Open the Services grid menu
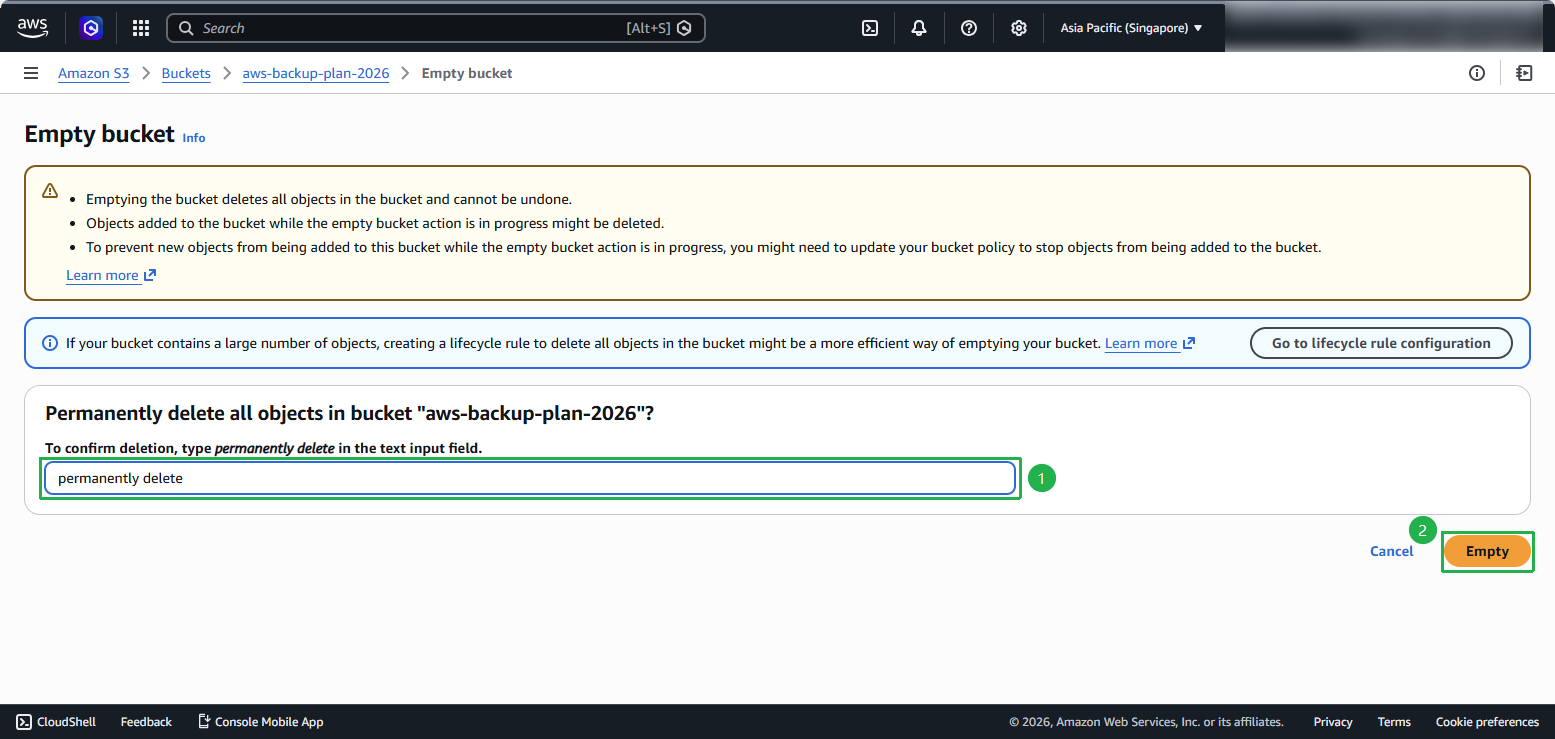The height and width of the screenshot is (739, 1555). (x=141, y=28)
